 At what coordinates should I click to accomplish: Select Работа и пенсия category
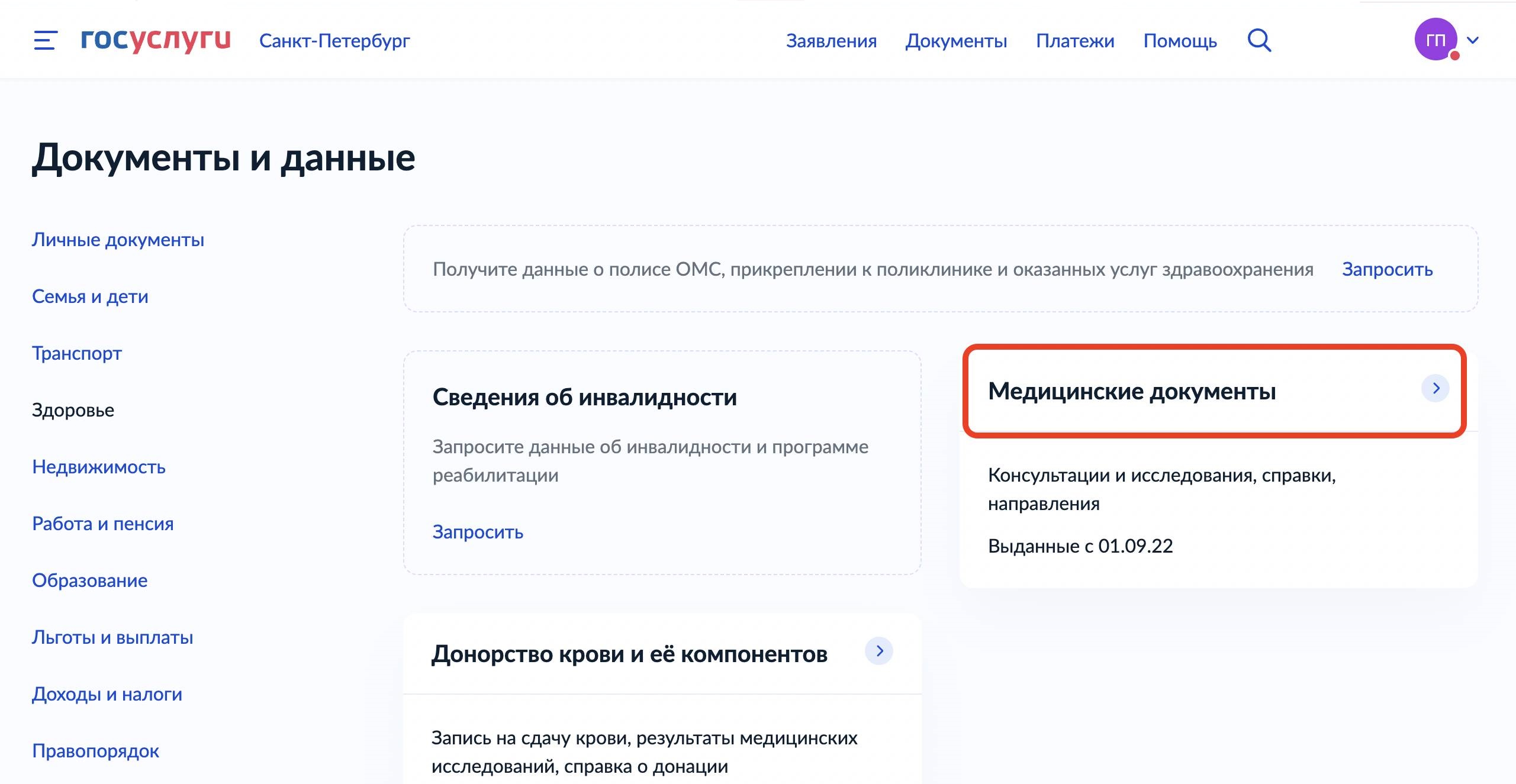tap(103, 524)
